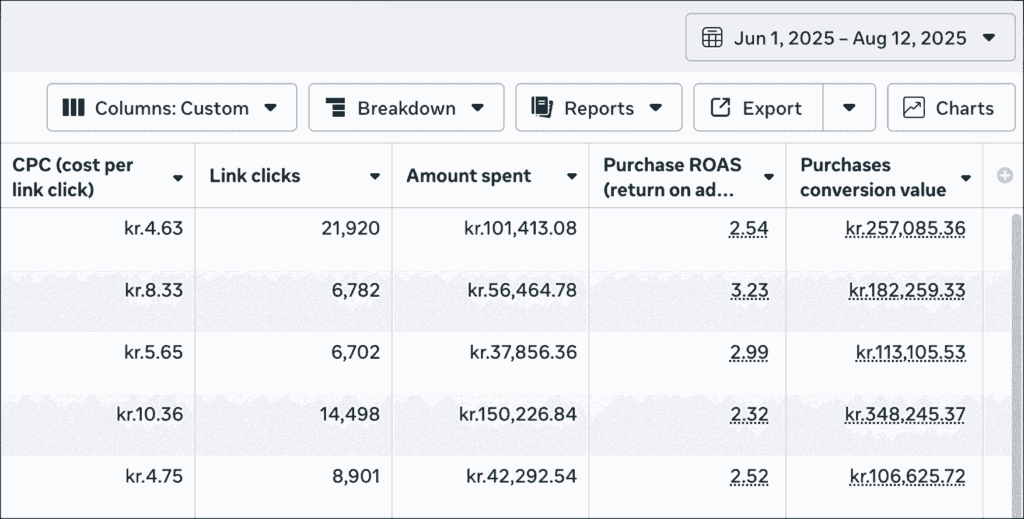
Task: Click the Breakdown stacked-bars icon
Action: tap(335, 108)
